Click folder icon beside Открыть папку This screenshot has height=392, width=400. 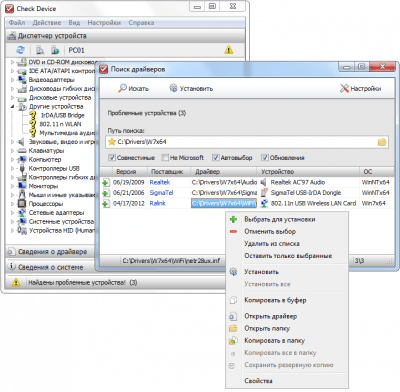(233, 328)
